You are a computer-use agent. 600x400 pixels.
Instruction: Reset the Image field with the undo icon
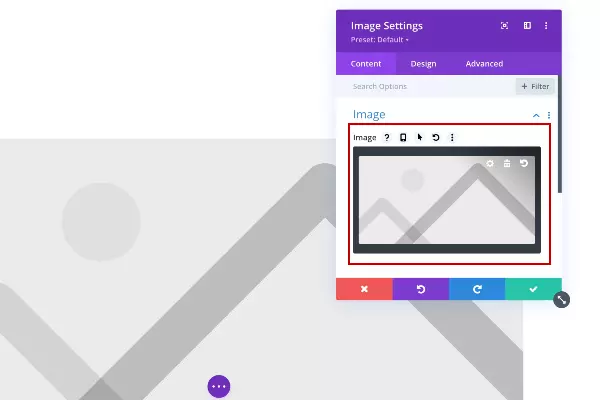[436, 137]
